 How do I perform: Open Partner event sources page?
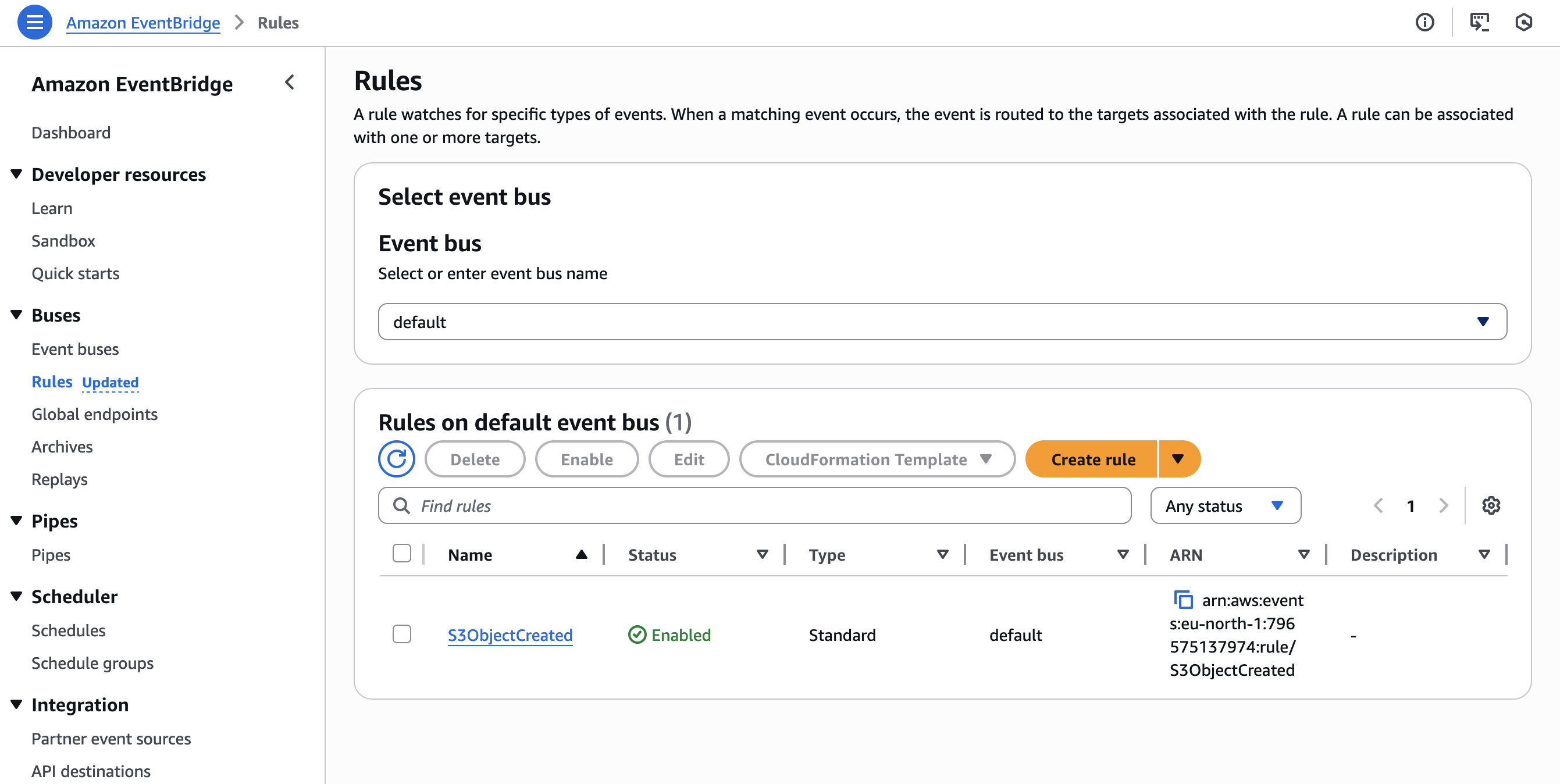point(110,739)
